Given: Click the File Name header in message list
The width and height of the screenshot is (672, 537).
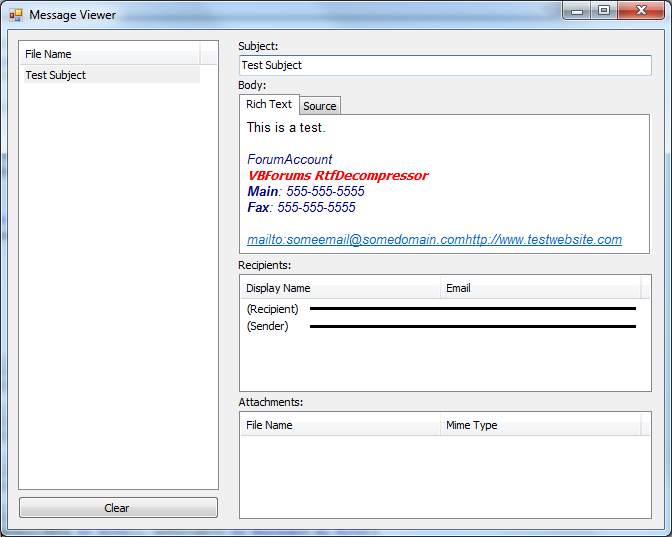Looking at the screenshot, I should point(110,54).
